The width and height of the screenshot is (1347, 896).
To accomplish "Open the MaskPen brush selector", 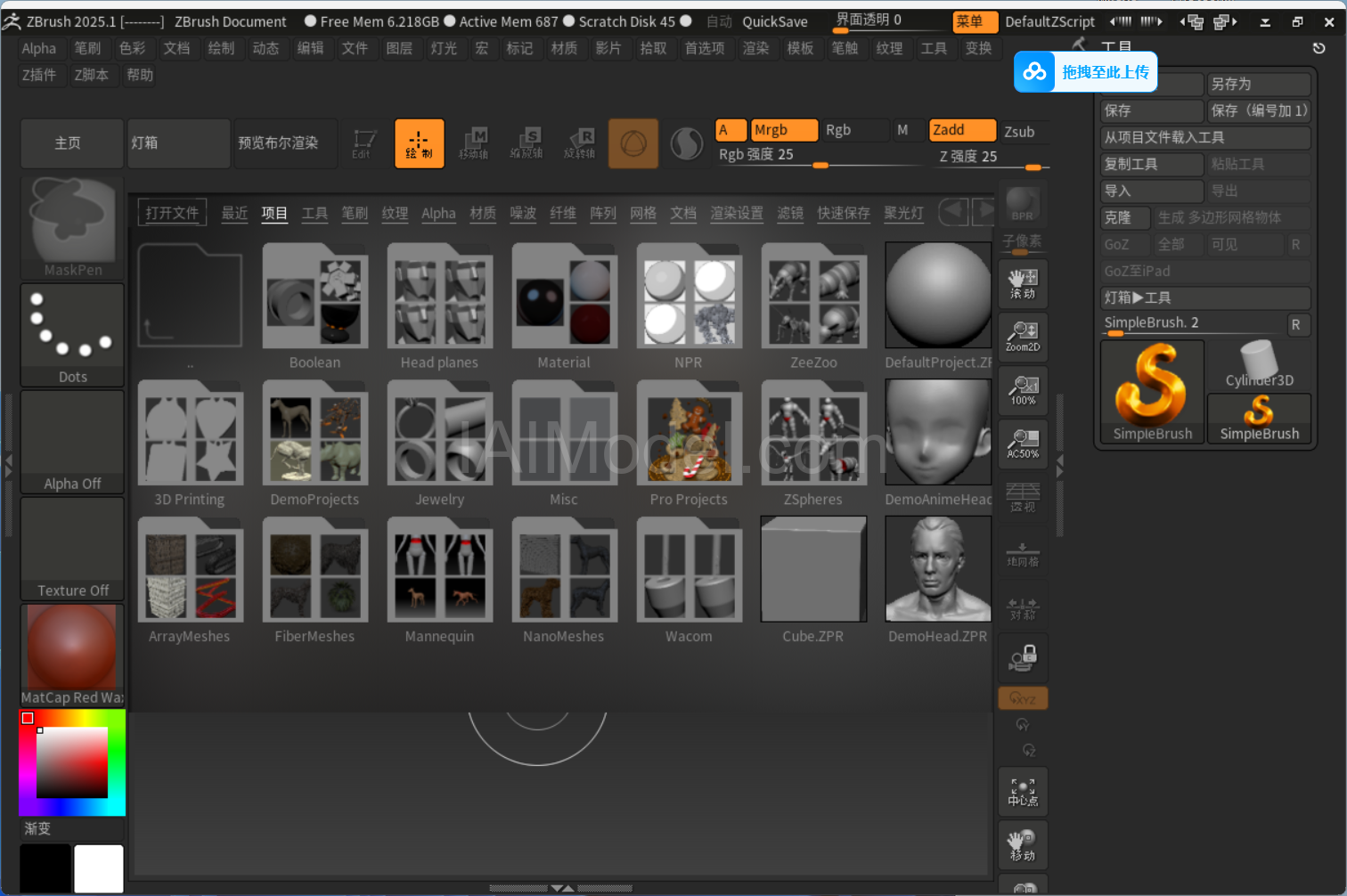I will [x=73, y=228].
